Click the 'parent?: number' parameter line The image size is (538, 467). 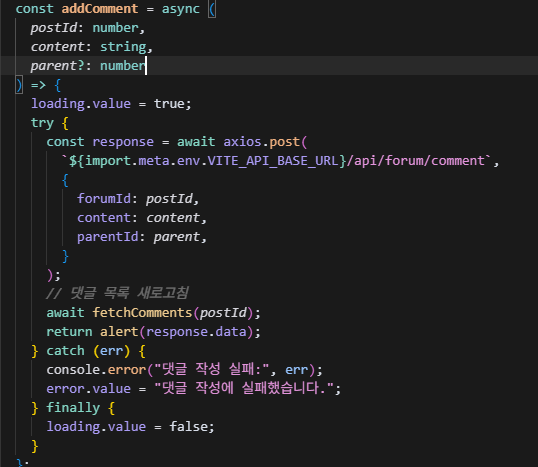[88, 66]
